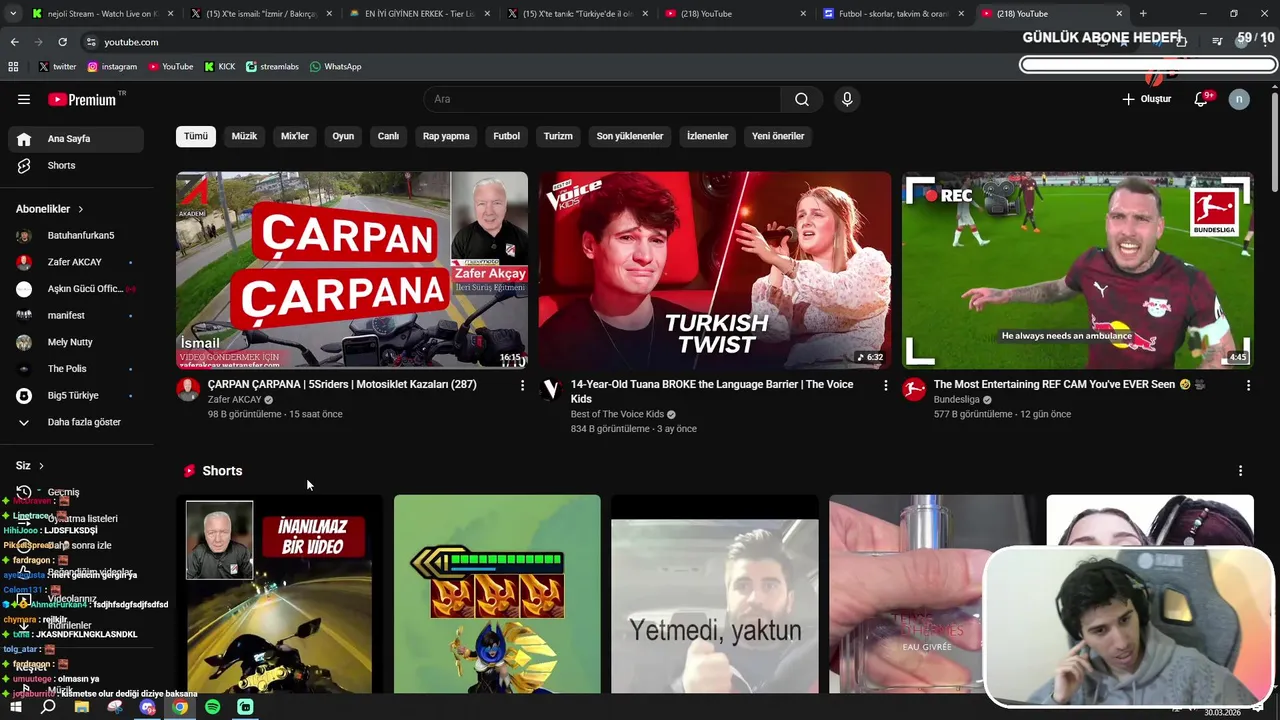Screen dimensions: 1280x720
Task: Open Batuhanfurkan5 channel subscription
Action: pos(76,236)
